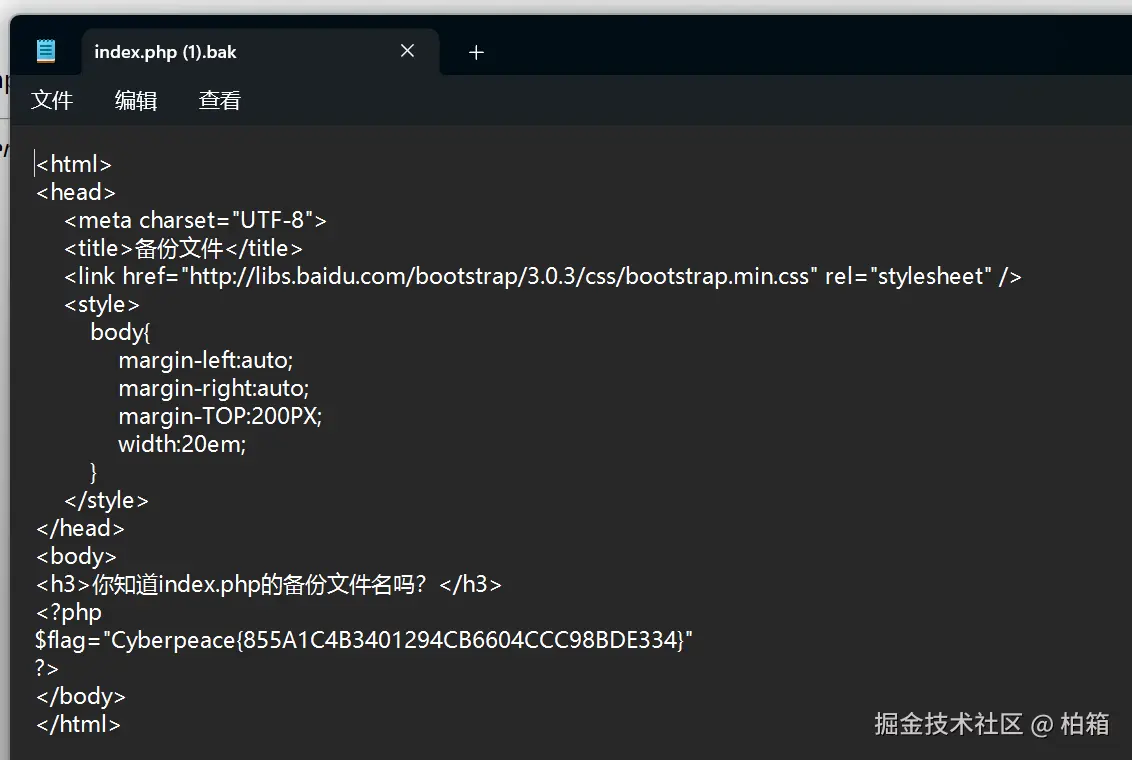This screenshot has width=1132, height=760.
Task: Click the h3 heading line text
Action: [x=269, y=584]
